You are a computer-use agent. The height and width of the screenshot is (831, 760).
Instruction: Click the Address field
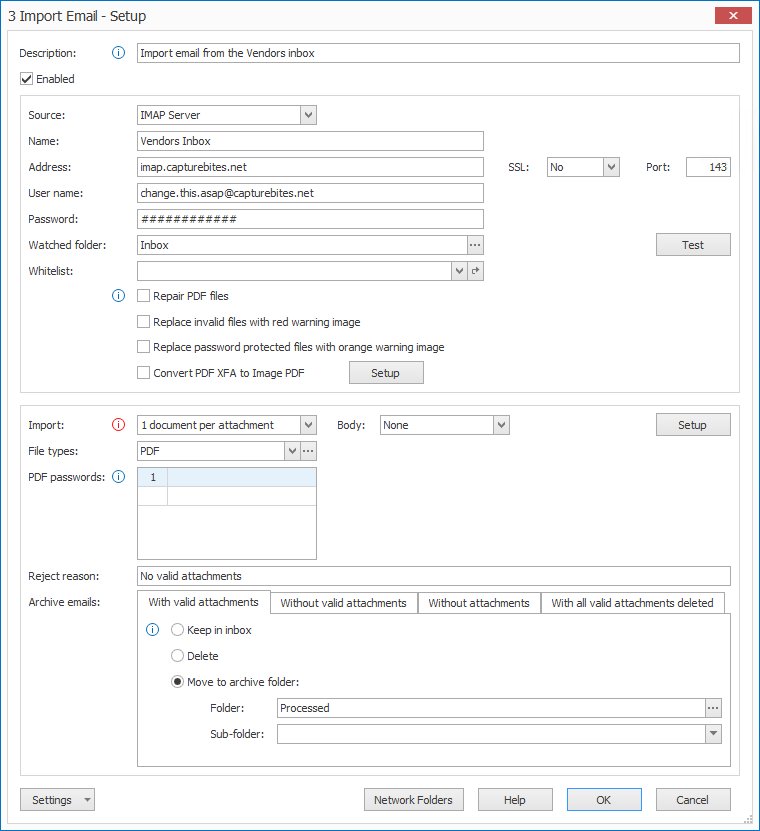[x=310, y=167]
